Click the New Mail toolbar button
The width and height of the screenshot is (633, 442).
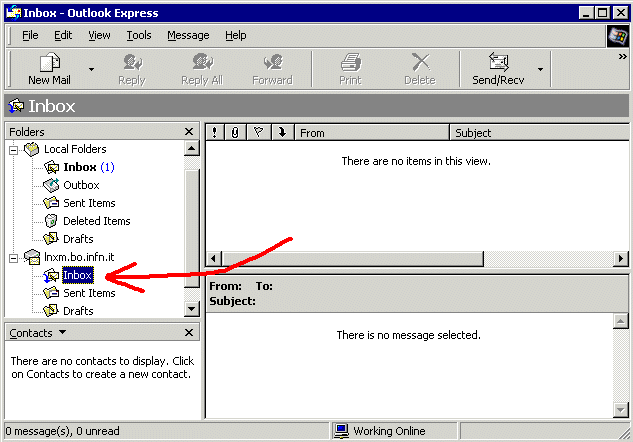click(49, 69)
